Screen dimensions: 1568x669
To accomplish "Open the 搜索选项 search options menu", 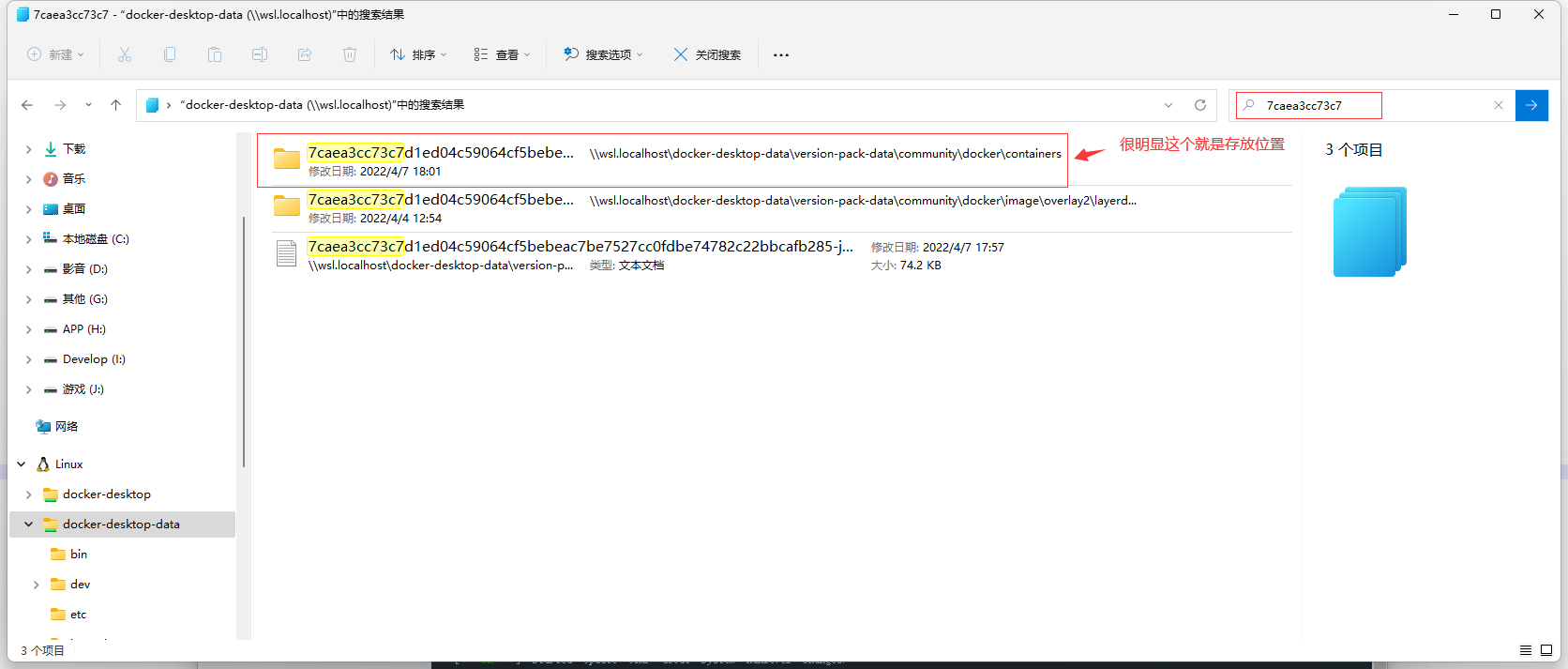I will (x=603, y=54).
